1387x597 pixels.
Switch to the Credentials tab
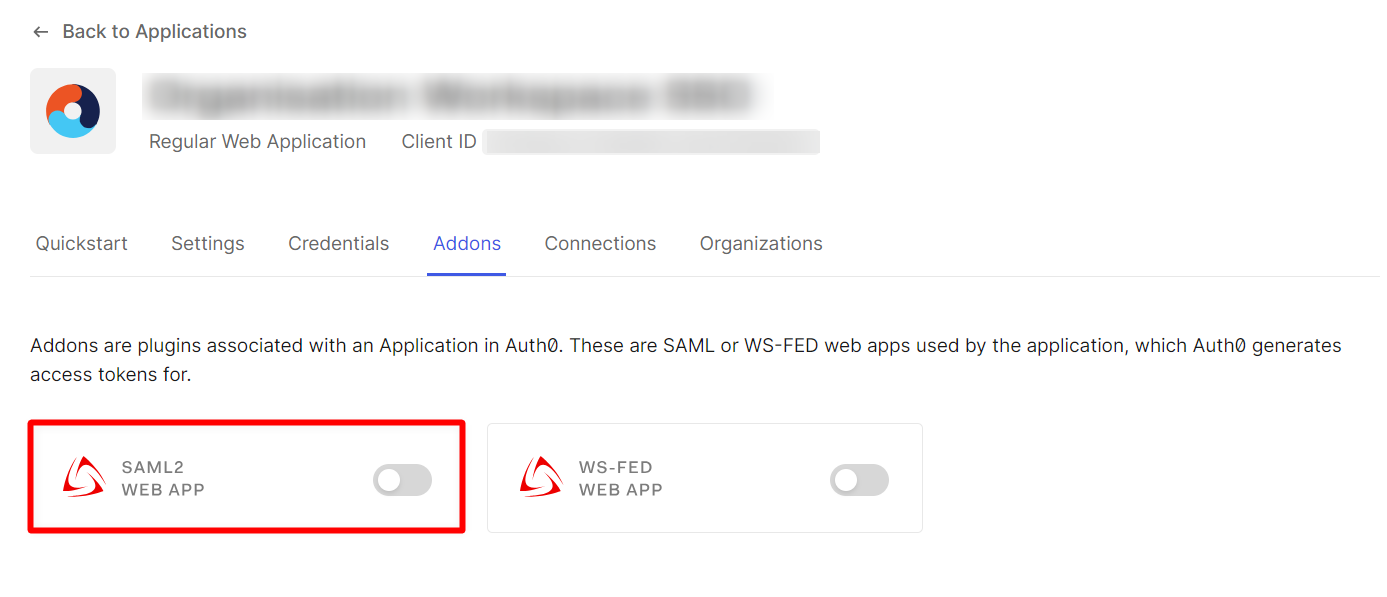tap(338, 243)
